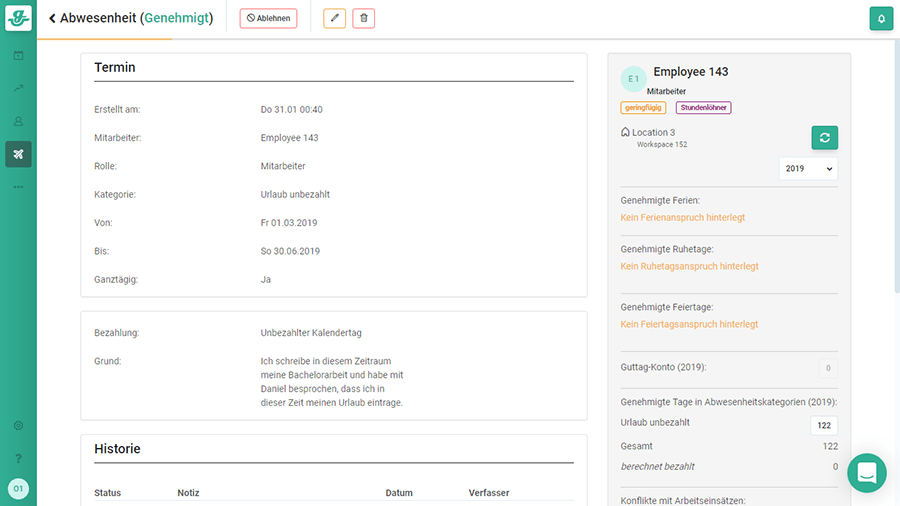Click the green app logo in sidebar
Image resolution: width=900 pixels, height=506 pixels.
tap(18, 18)
